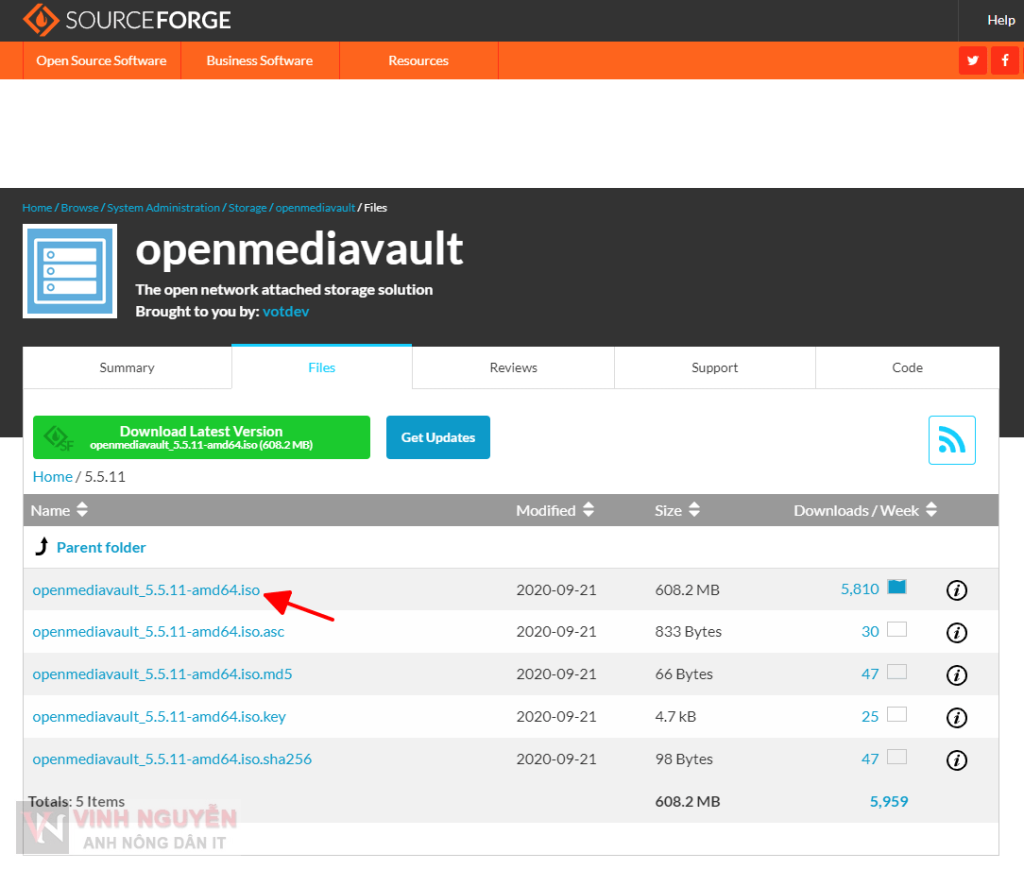This screenshot has width=1024, height=870.
Task: View info for the .iso.asc file
Action: click(x=956, y=633)
